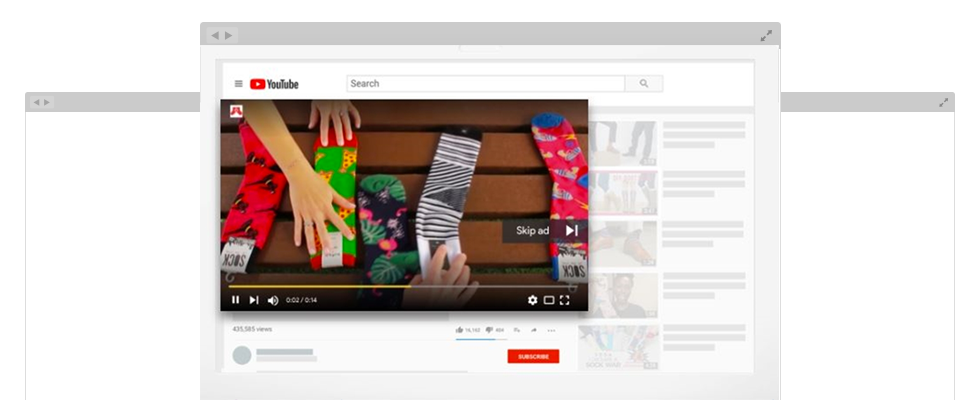Go forward in the rear browser window

coord(46,102)
